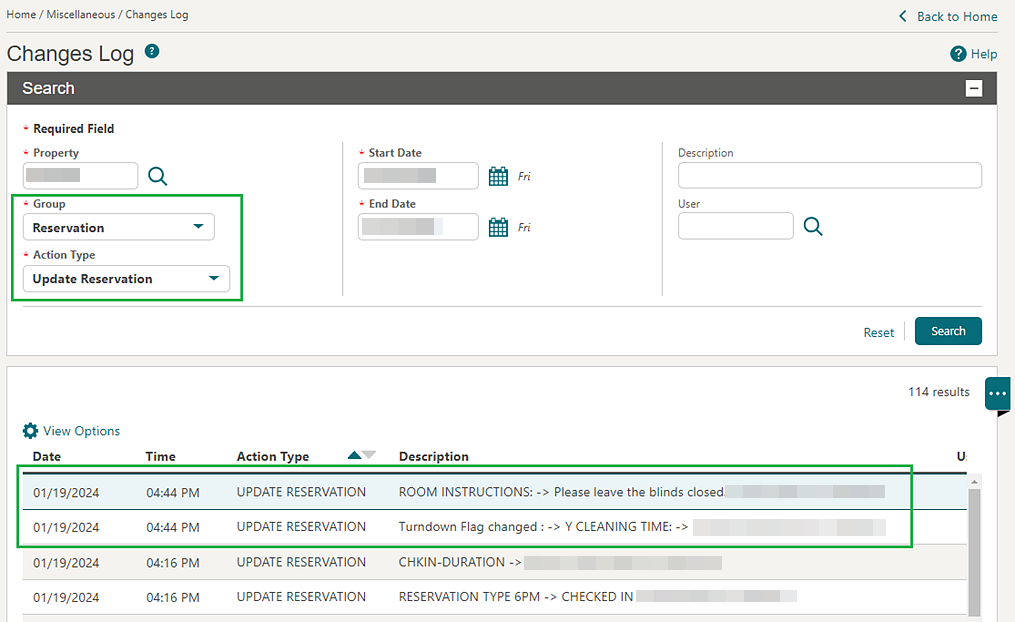Click scrollbar up arrow in results table
This screenshot has width=1015, height=622.
pyautogui.click(x=974, y=482)
